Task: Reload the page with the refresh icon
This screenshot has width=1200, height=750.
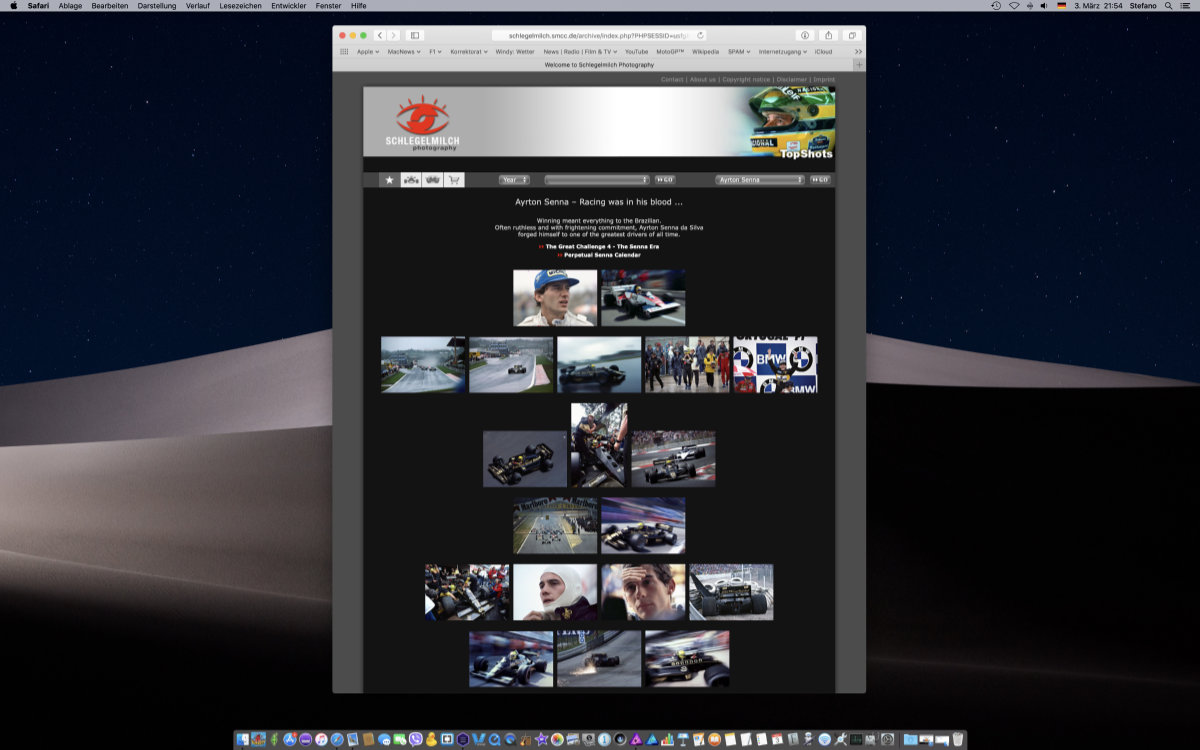Action: [700, 35]
